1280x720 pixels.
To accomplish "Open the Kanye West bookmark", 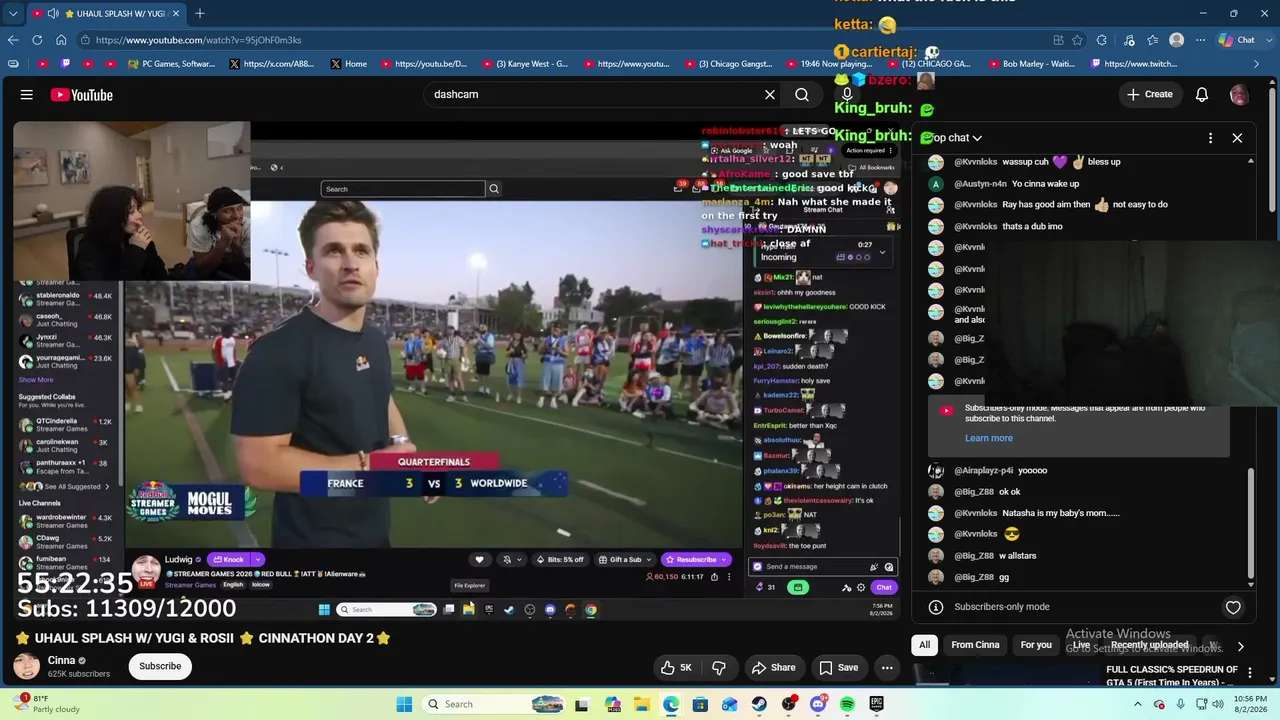I will point(525,64).
